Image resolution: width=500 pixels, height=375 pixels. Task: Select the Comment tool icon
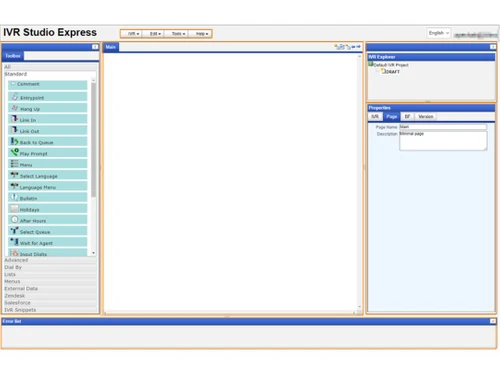pyautogui.click(x=13, y=84)
